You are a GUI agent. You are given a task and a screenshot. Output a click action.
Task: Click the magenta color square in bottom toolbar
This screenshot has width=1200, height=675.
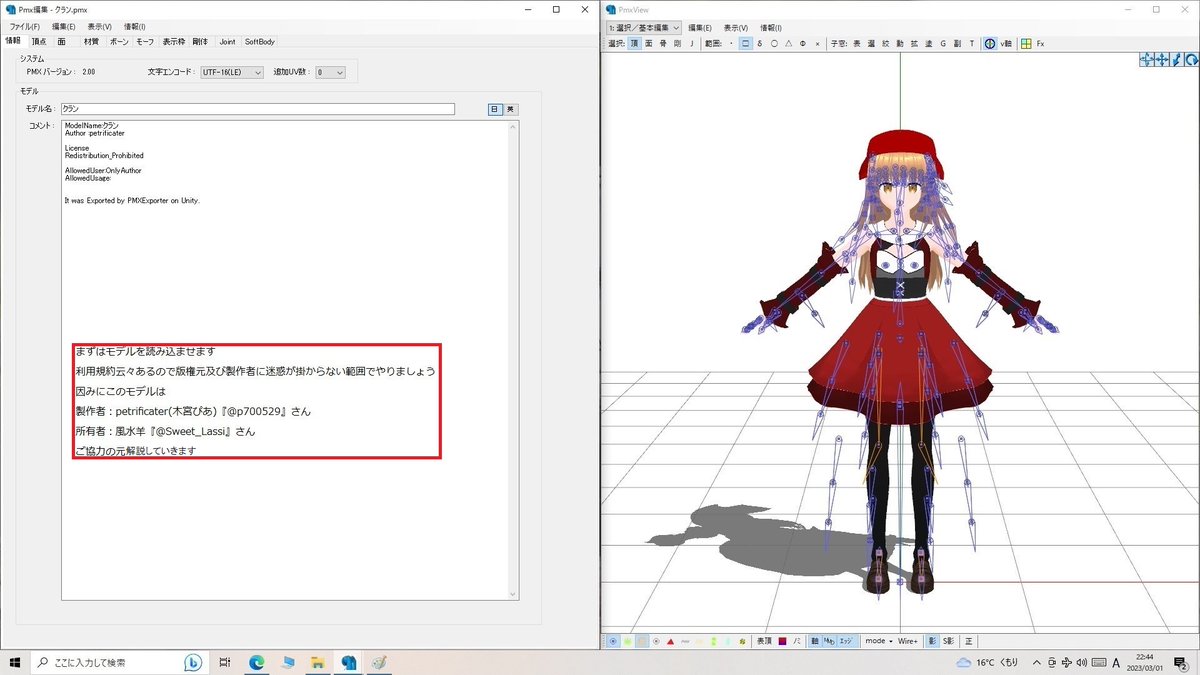[782, 640]
